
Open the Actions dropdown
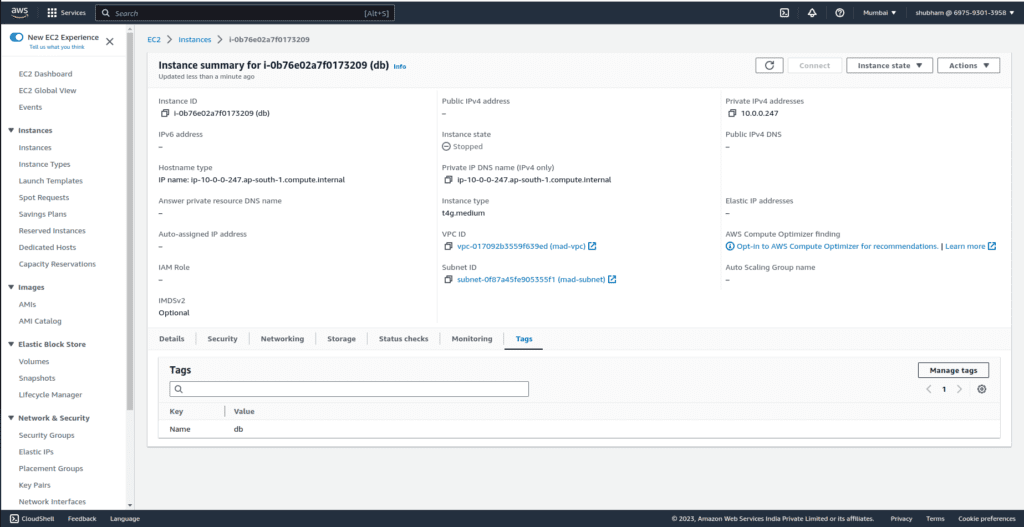(968, 65)
